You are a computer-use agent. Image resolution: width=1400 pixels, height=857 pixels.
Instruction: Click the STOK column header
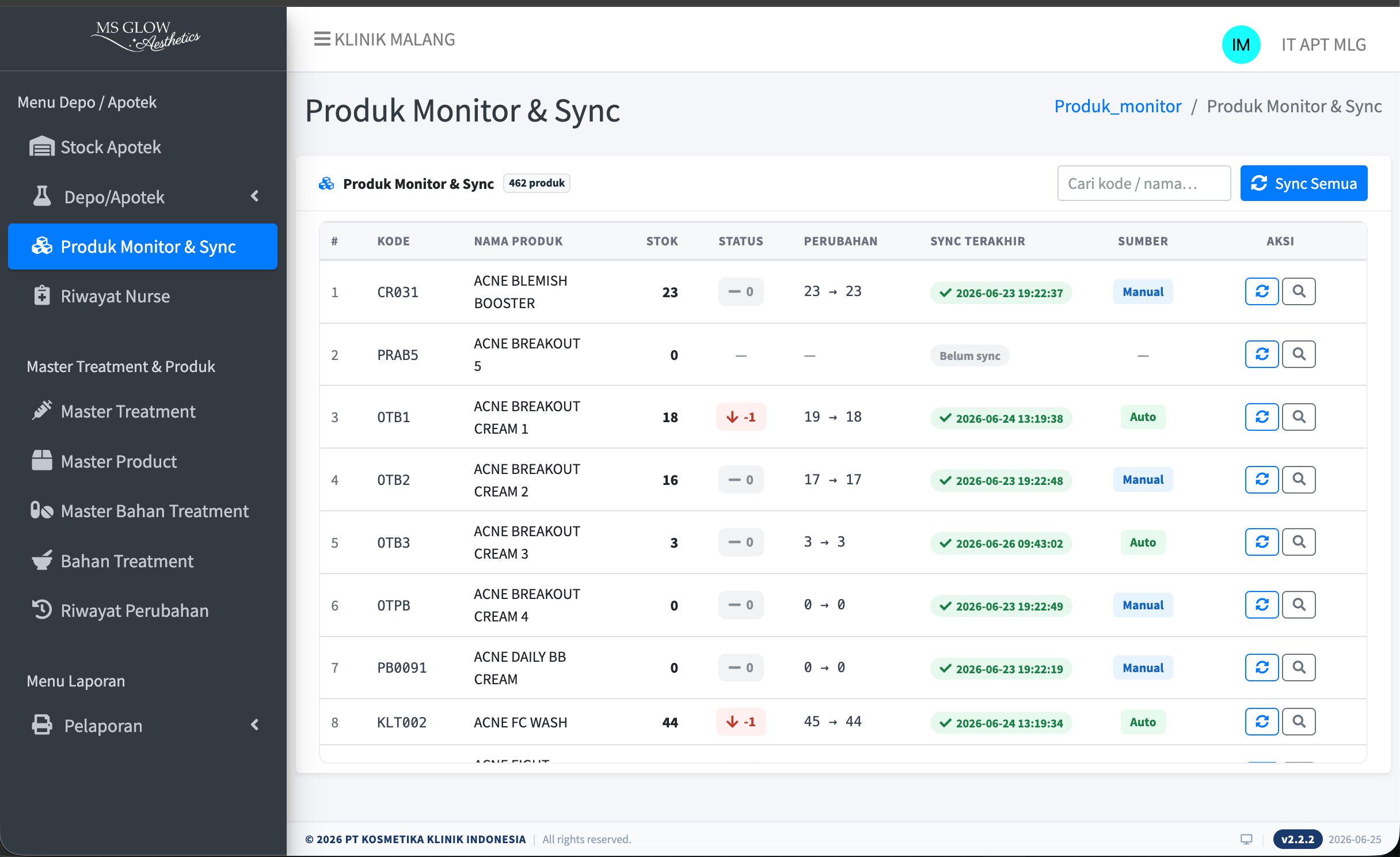pyautogui.click(x=662, y=241)
